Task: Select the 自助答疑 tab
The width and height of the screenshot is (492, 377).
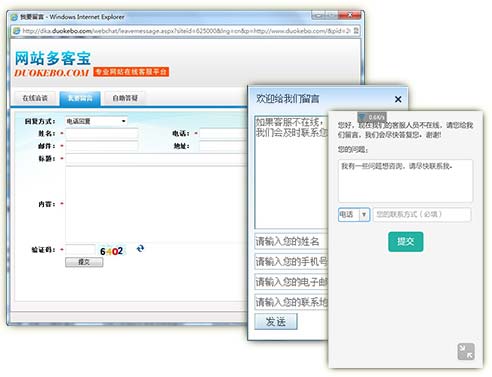Action: coord(125,98)
